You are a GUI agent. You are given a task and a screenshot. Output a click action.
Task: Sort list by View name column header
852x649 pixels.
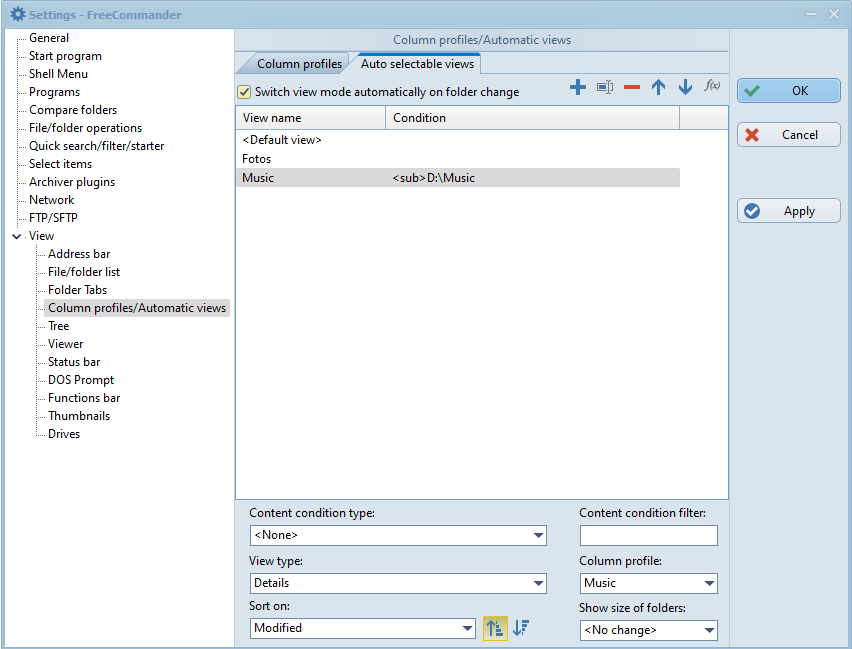click(311, 118)
